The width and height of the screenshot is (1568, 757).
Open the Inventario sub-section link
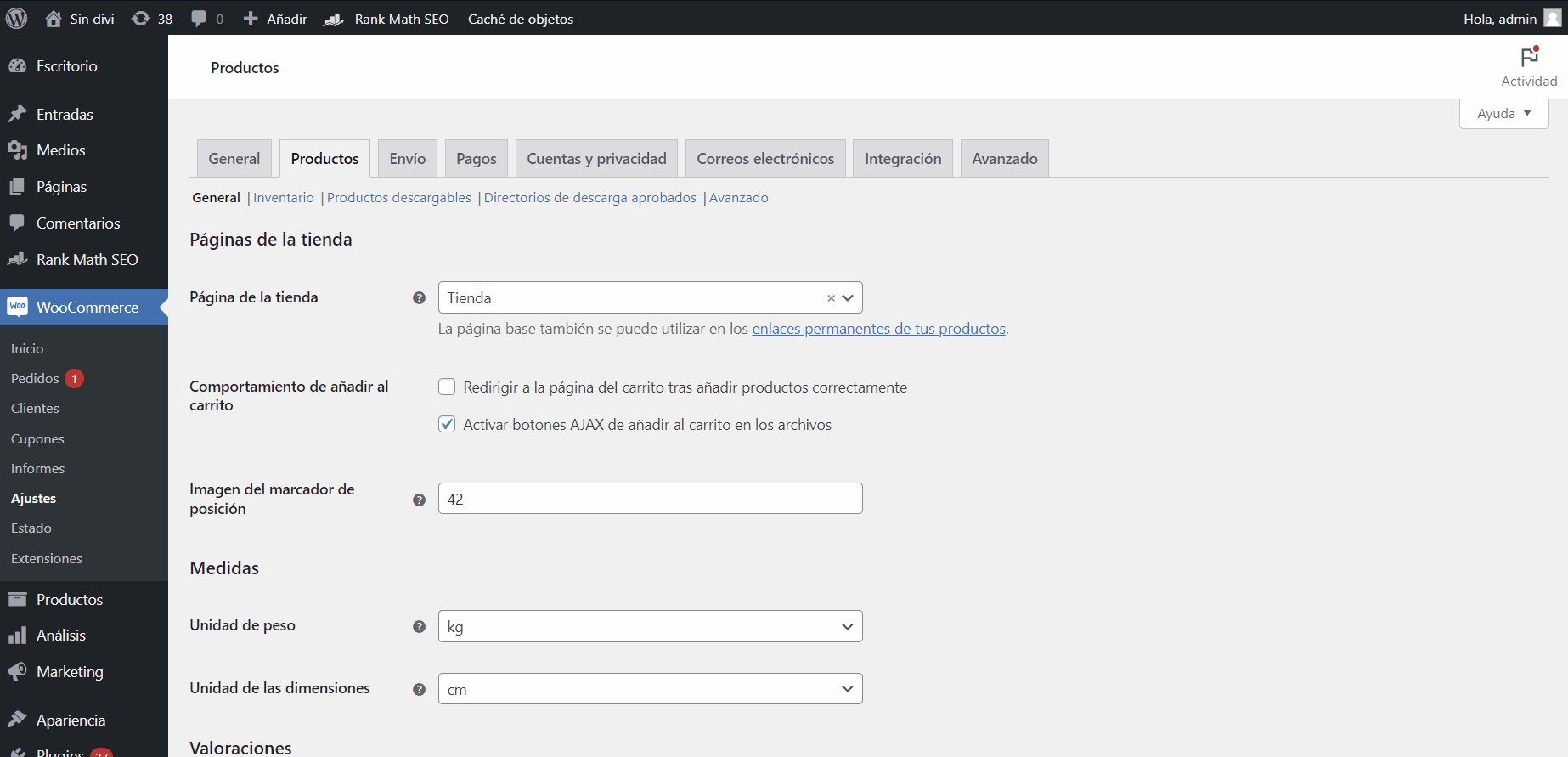click(284, 198)
